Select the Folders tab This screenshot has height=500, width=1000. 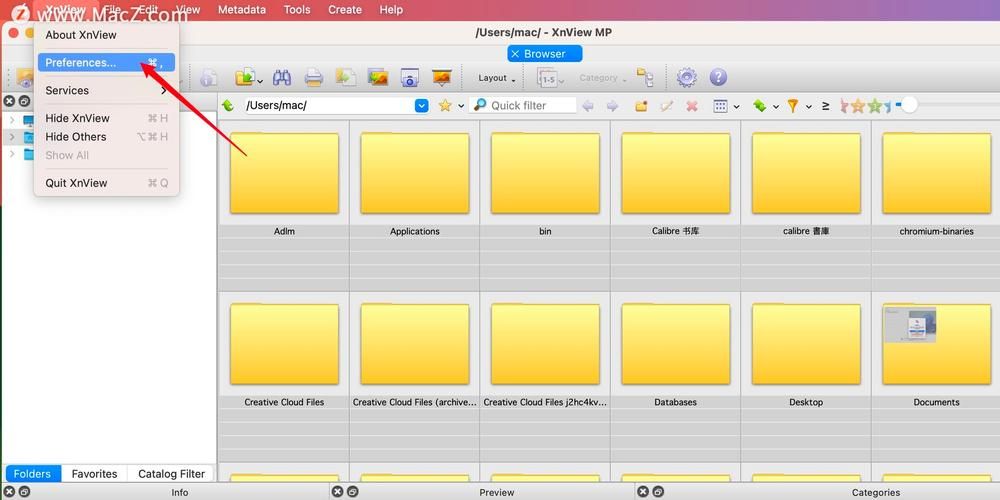[32, 474]
